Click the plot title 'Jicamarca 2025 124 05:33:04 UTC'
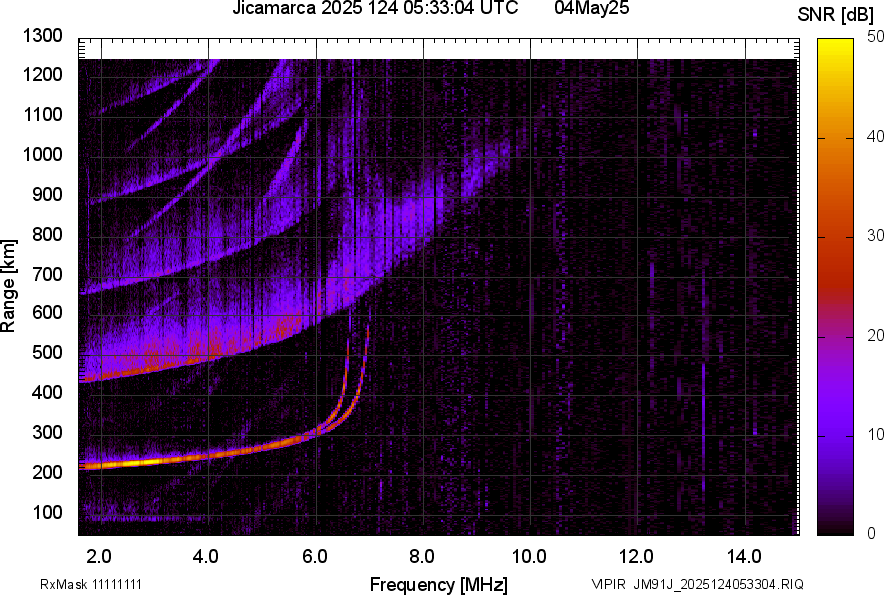Image resolution: width=884 pixels, height=595 pixels. click(x=375, y=8)
